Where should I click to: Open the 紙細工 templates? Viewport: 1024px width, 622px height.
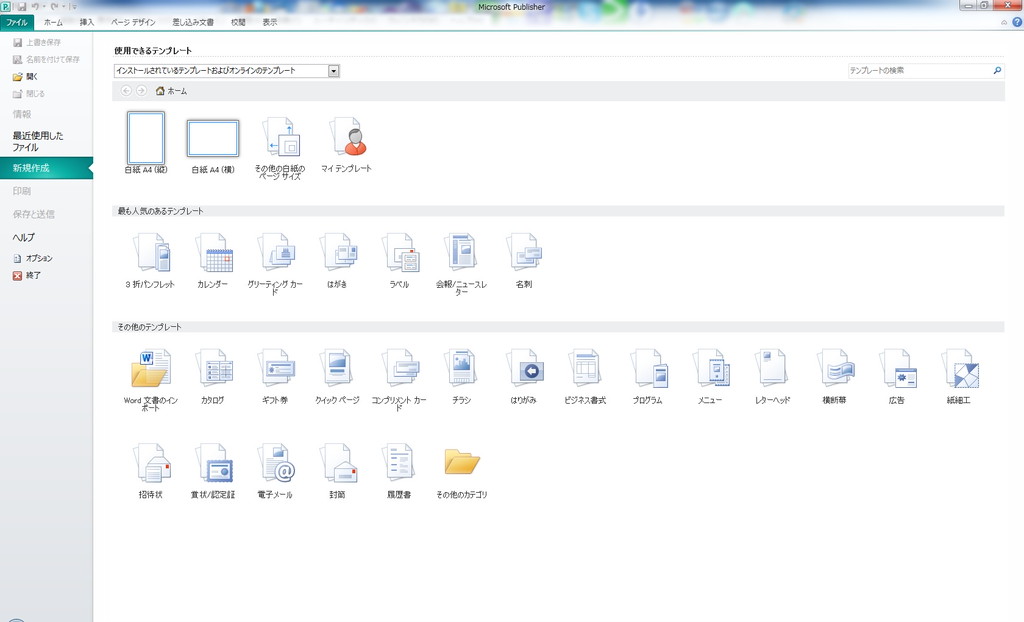pos(959,376)
